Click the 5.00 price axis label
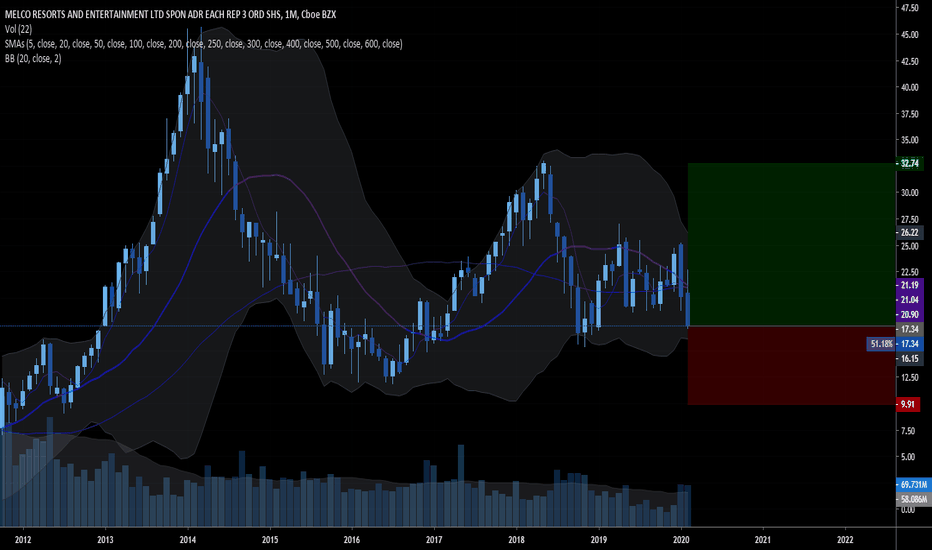The image size is (932, 550). pyautogui.click(x=908, y=457)
